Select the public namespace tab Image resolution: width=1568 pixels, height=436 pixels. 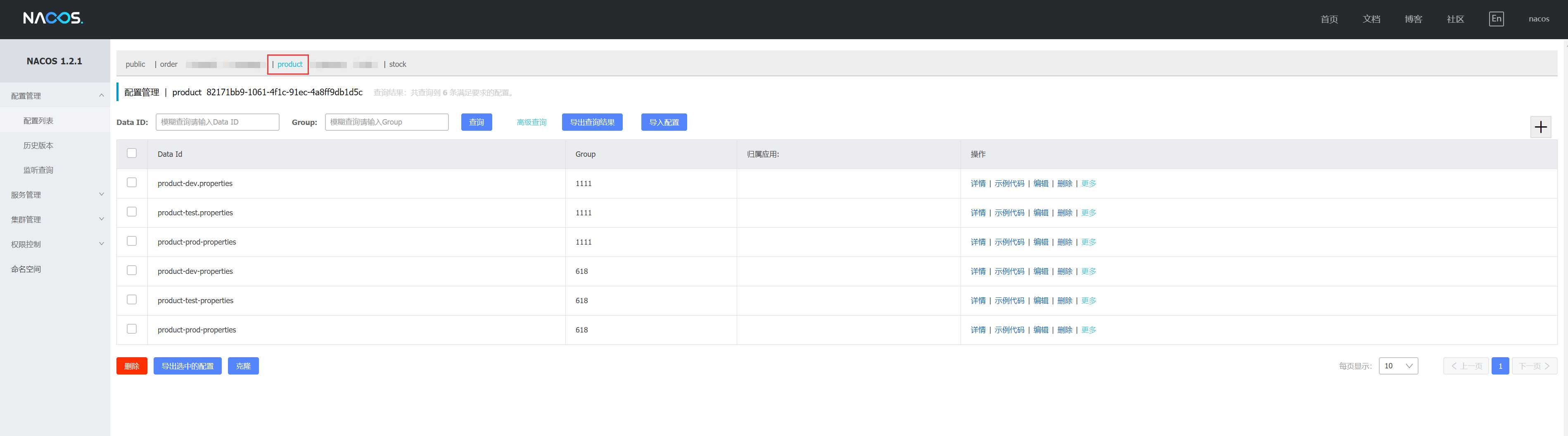tap(135, 64)
